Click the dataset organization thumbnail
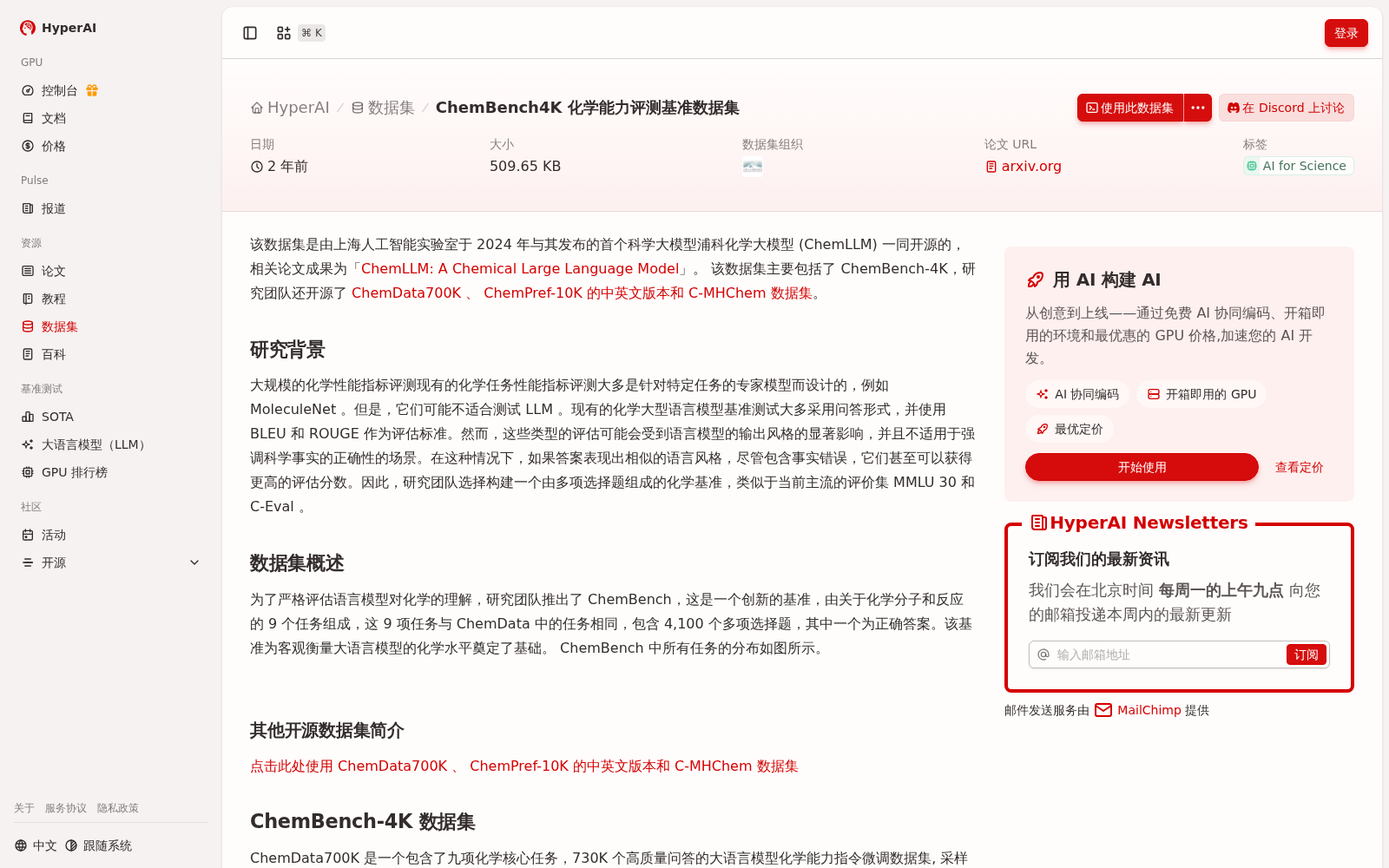Screen dimensions: 1389x868 point(753,167)
